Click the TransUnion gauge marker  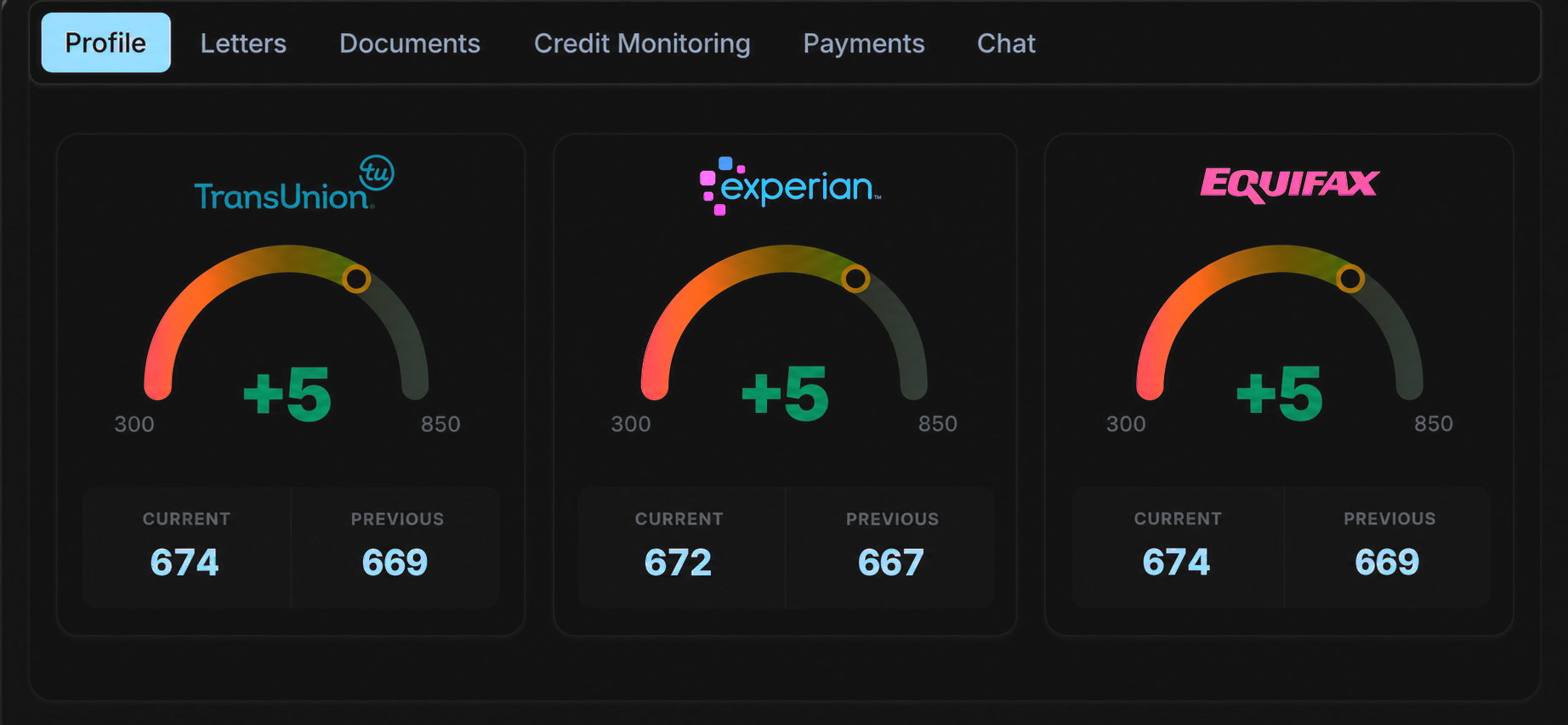pyautogui.click(x=356, y=279)
